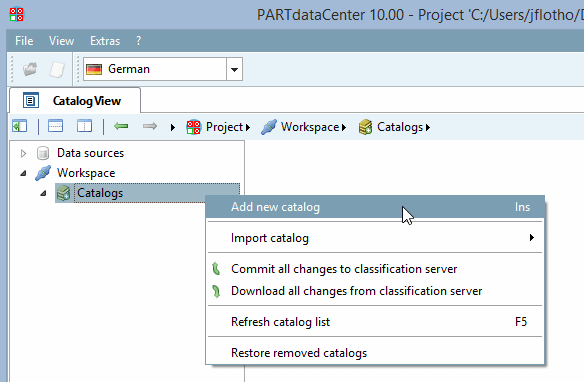Image resolution: width=584 pixels, height=382 pixels.
Task: Expand the Catalogs breadcrumb arrow
Action: [428, 127]
